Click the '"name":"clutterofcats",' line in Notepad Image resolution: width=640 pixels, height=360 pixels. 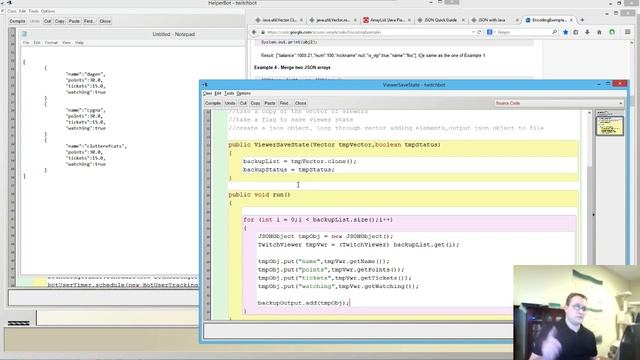(x=96, y=146)
